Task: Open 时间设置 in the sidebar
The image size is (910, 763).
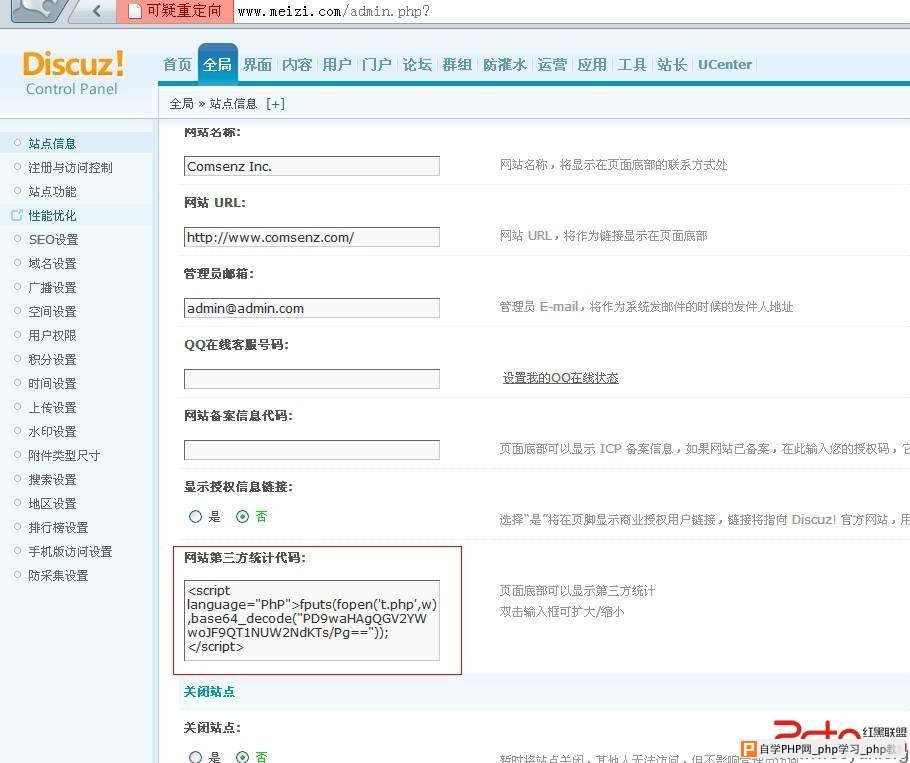Action: click(x=52, y=384)
